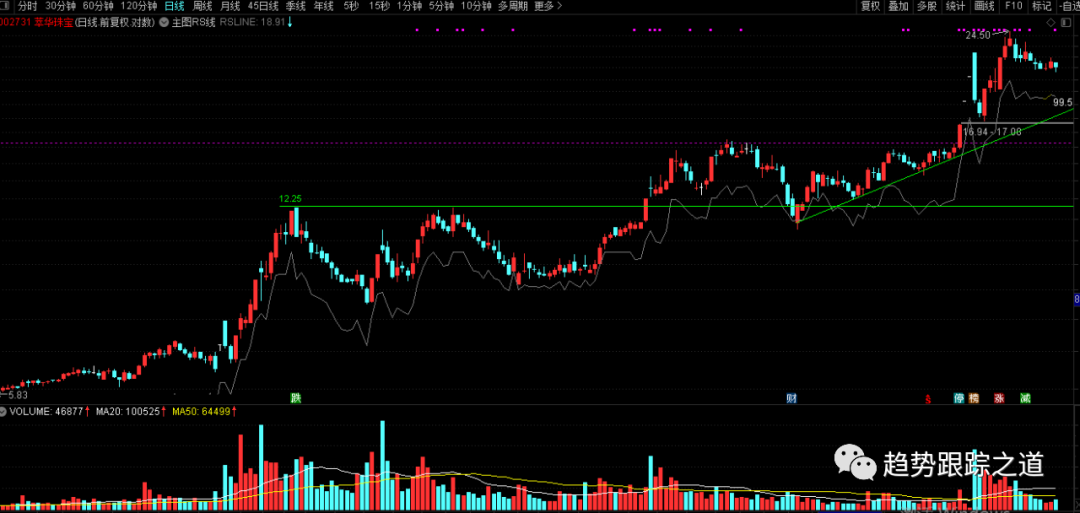Click the green 跌 event marker
The image size is (1080, 513).
(295, 397)
